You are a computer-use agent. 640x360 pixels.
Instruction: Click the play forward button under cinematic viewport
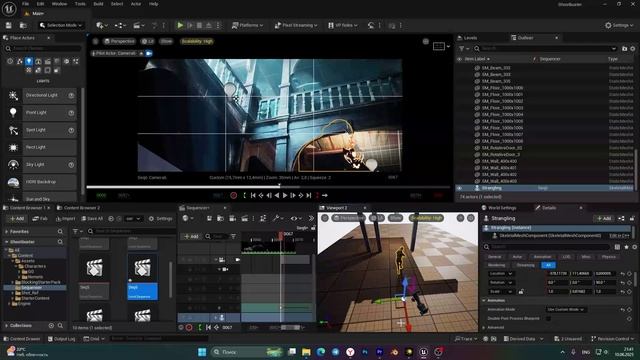(x=285, y=196)
